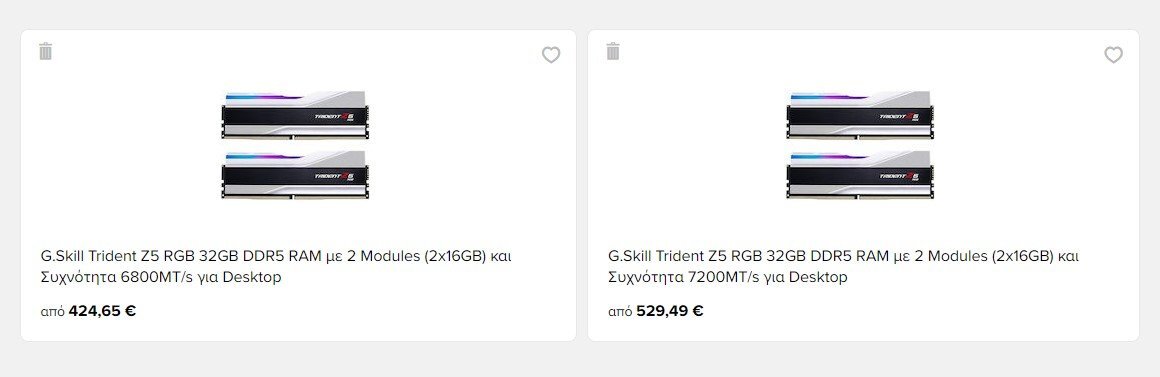The image size is (1160, 377).
Task: Click the "Συχνότητα 6800MT/s για Desktop" text line
Action: [x=161, y=278]
